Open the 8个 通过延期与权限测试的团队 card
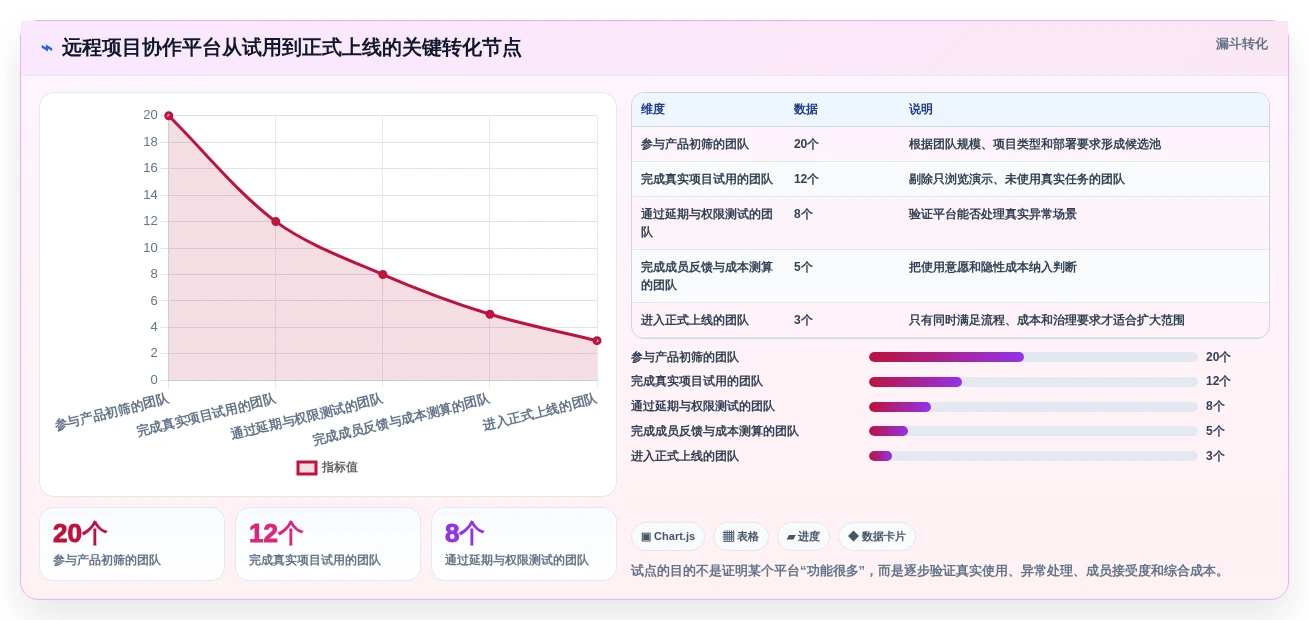The width and height of the screenshot is (1309, 620). point(524,544)
